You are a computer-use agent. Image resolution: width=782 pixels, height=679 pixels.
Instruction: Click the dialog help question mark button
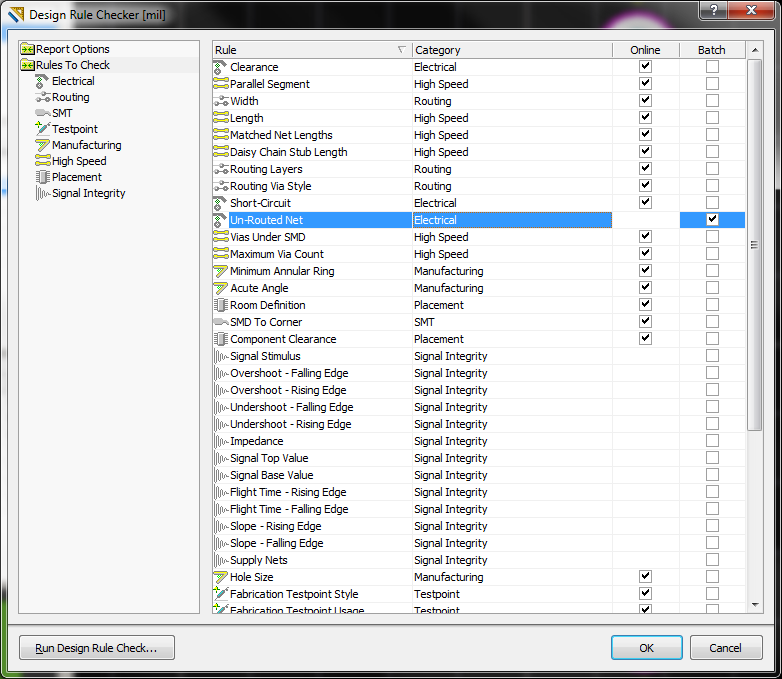pyautogui.click(x=713, y=9)
